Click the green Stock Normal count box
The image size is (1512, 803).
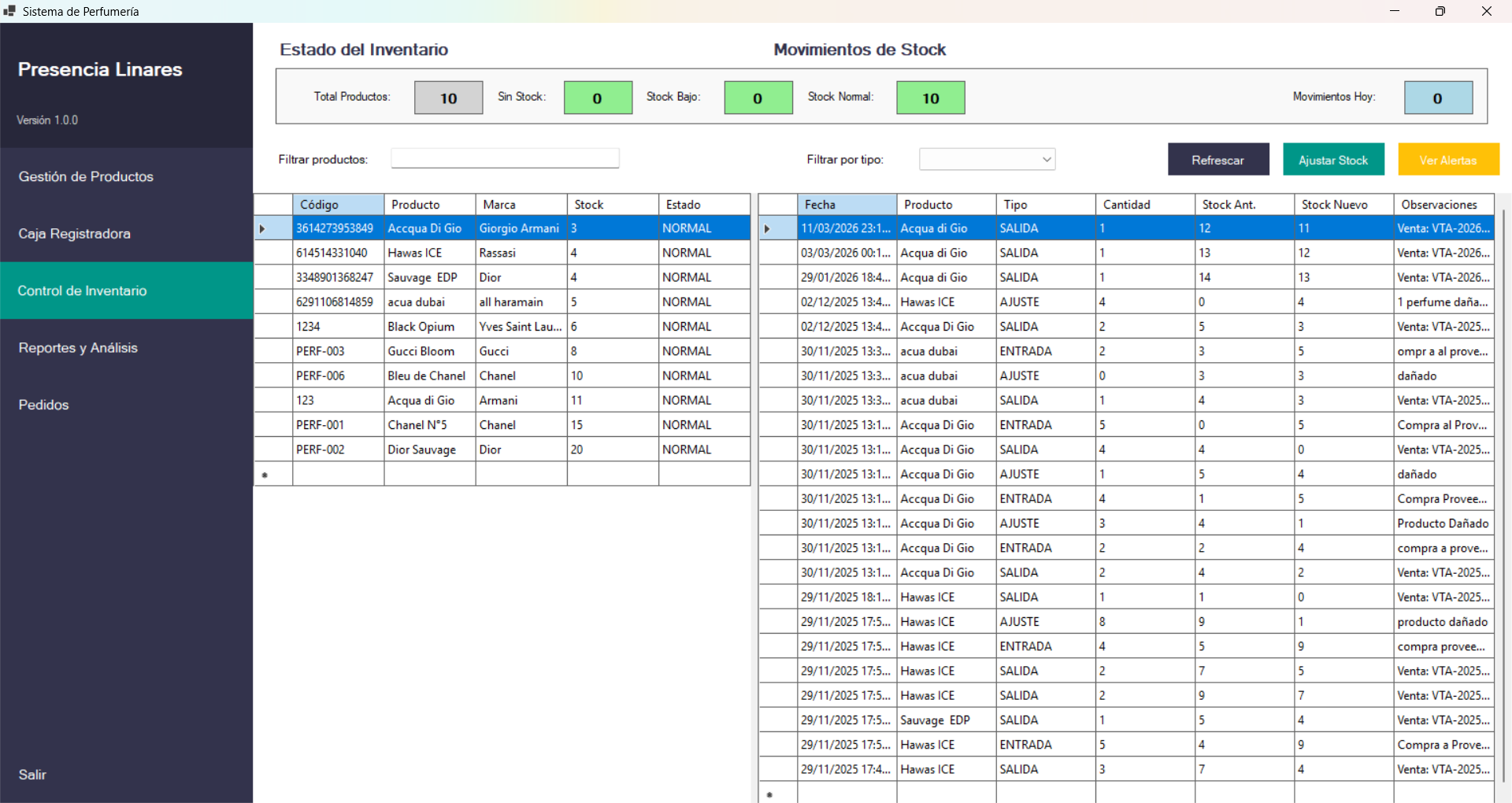point(930,98)
